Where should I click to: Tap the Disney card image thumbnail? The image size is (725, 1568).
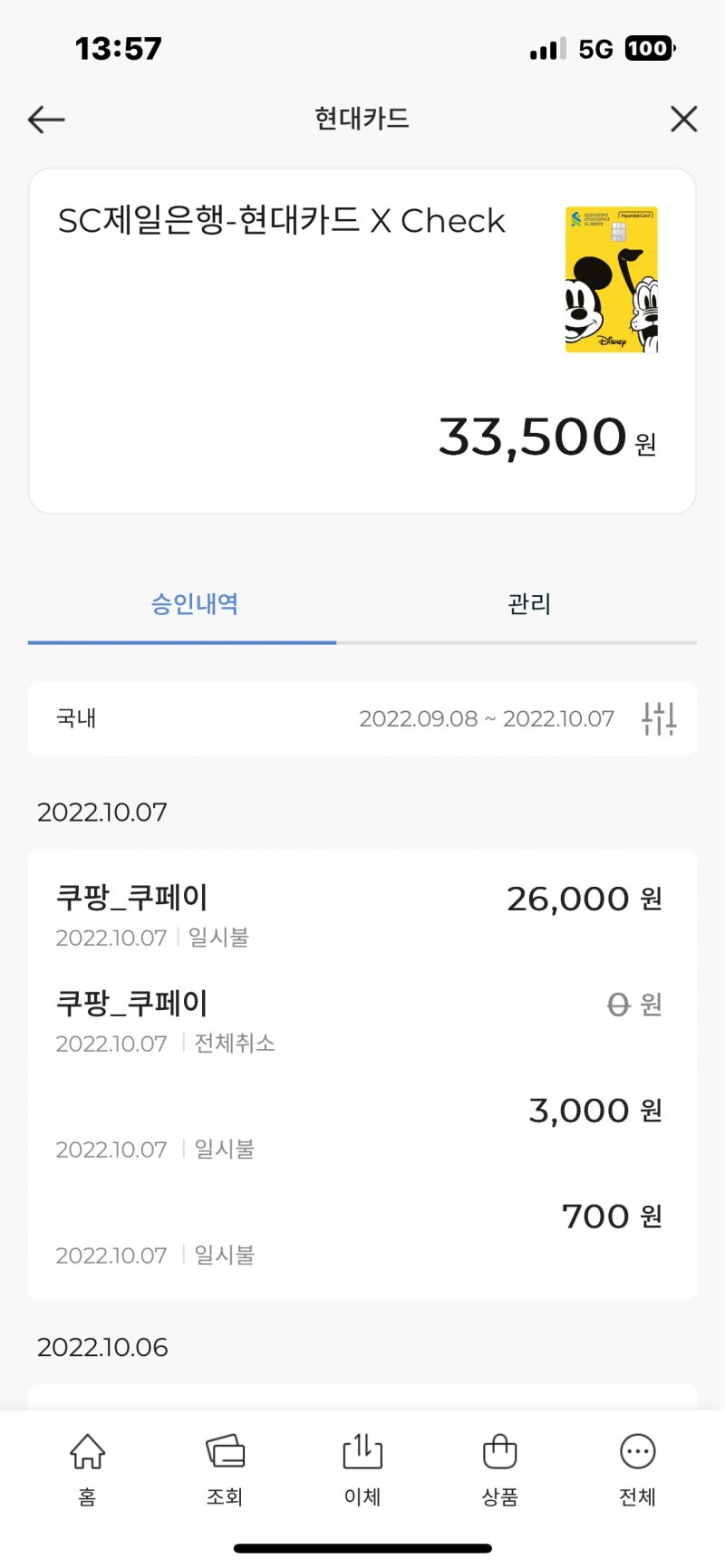[x=612, y=280]
